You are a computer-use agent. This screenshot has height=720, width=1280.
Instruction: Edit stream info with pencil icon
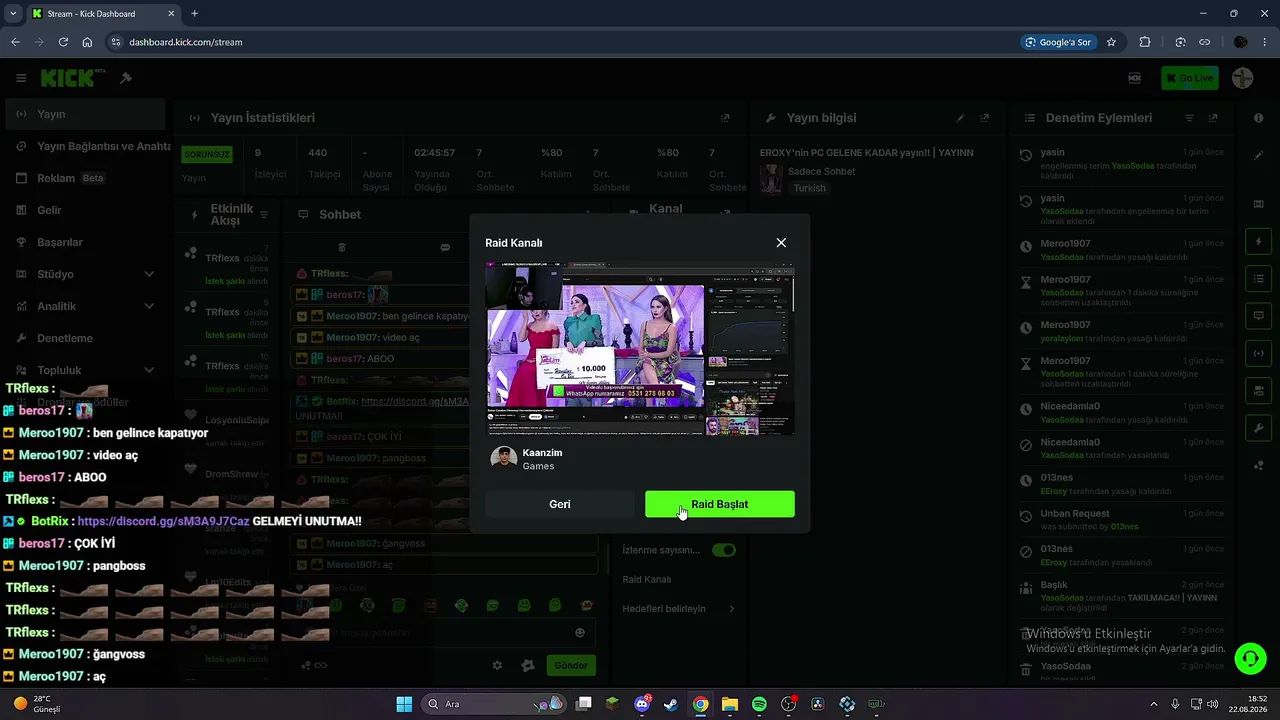(960, 118)
